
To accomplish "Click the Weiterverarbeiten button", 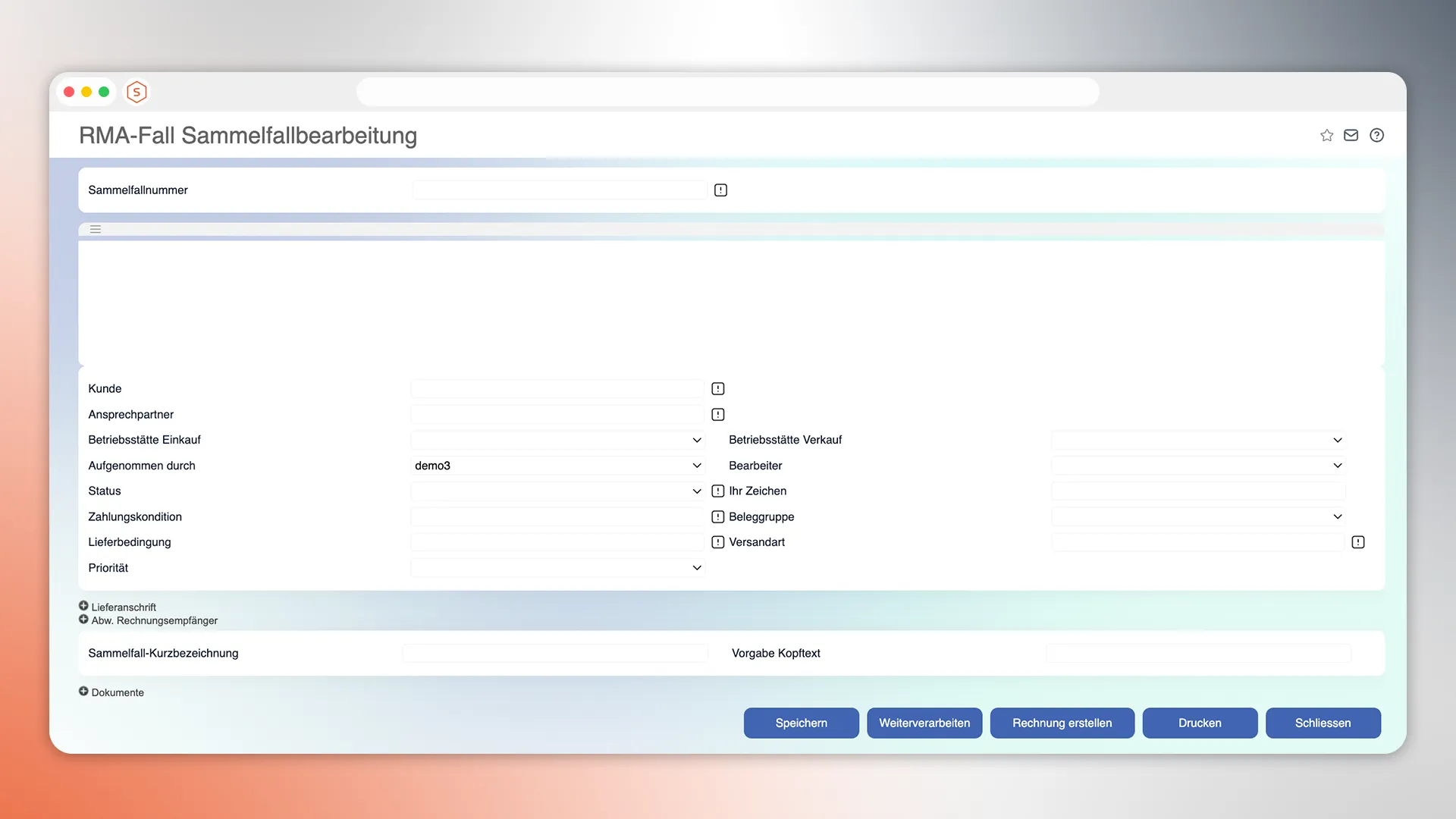I will coord(924,723).
